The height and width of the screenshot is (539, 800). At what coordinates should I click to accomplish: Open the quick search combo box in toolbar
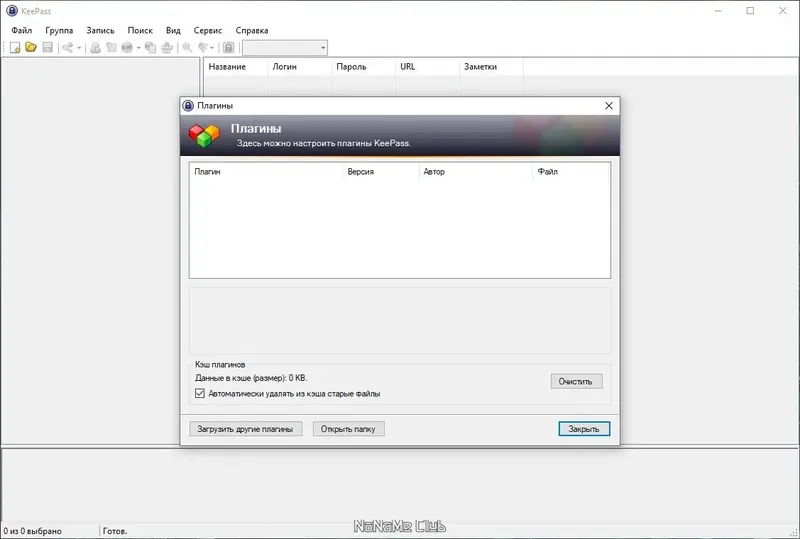coord(285,47)
